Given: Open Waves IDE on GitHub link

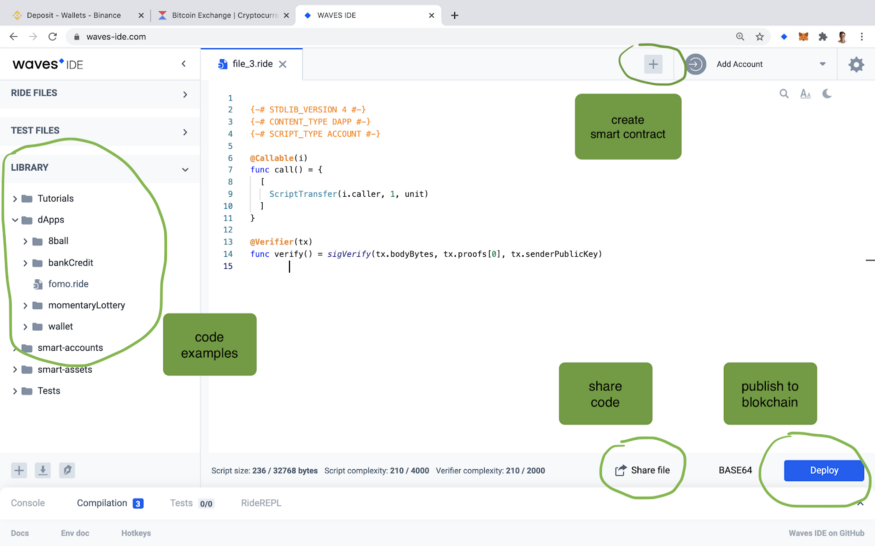Looking at the screenshot, I should tap(826, 533).
